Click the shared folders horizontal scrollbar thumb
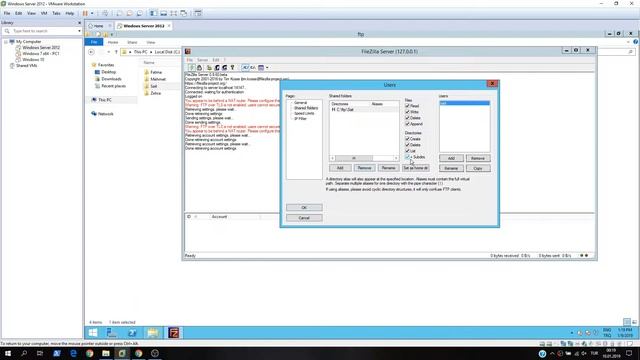Screen dimensions: 640x360 (x=354, y=158)
